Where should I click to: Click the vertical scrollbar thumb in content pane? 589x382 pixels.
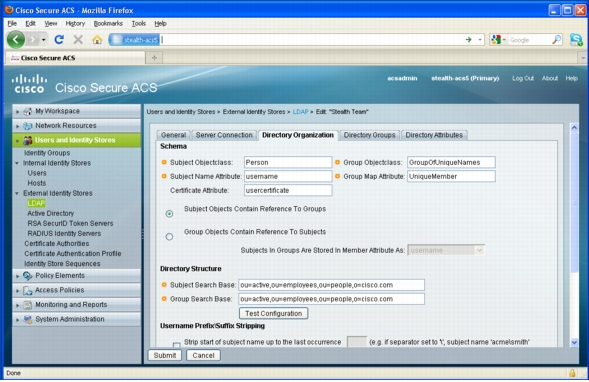(574, 203)
